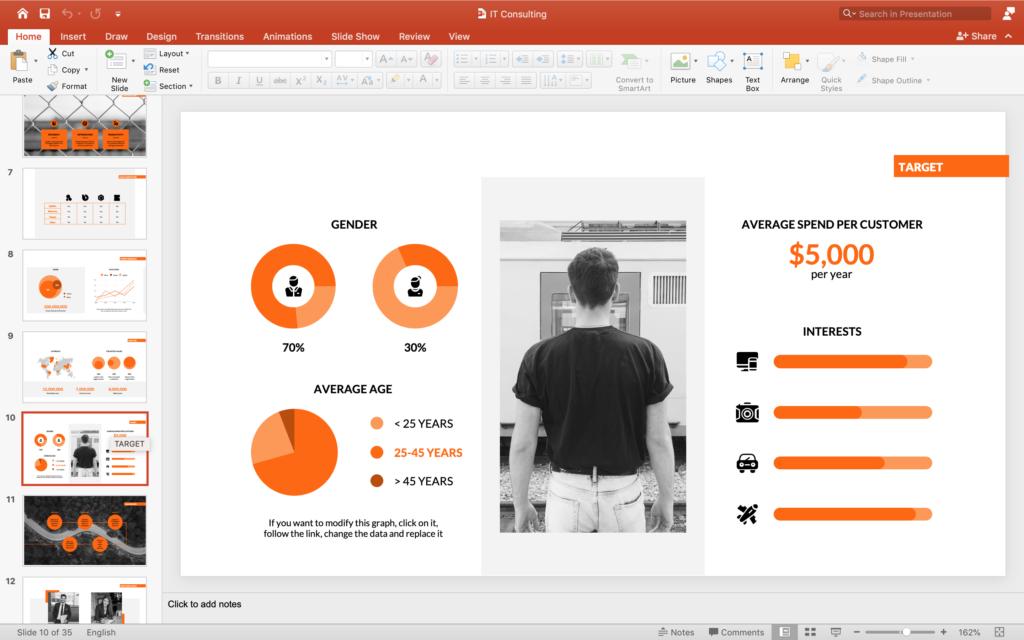Toggle the Notes pane in status bar
The height and width of the screenshot is (640, 1024).
click(677, 632)
